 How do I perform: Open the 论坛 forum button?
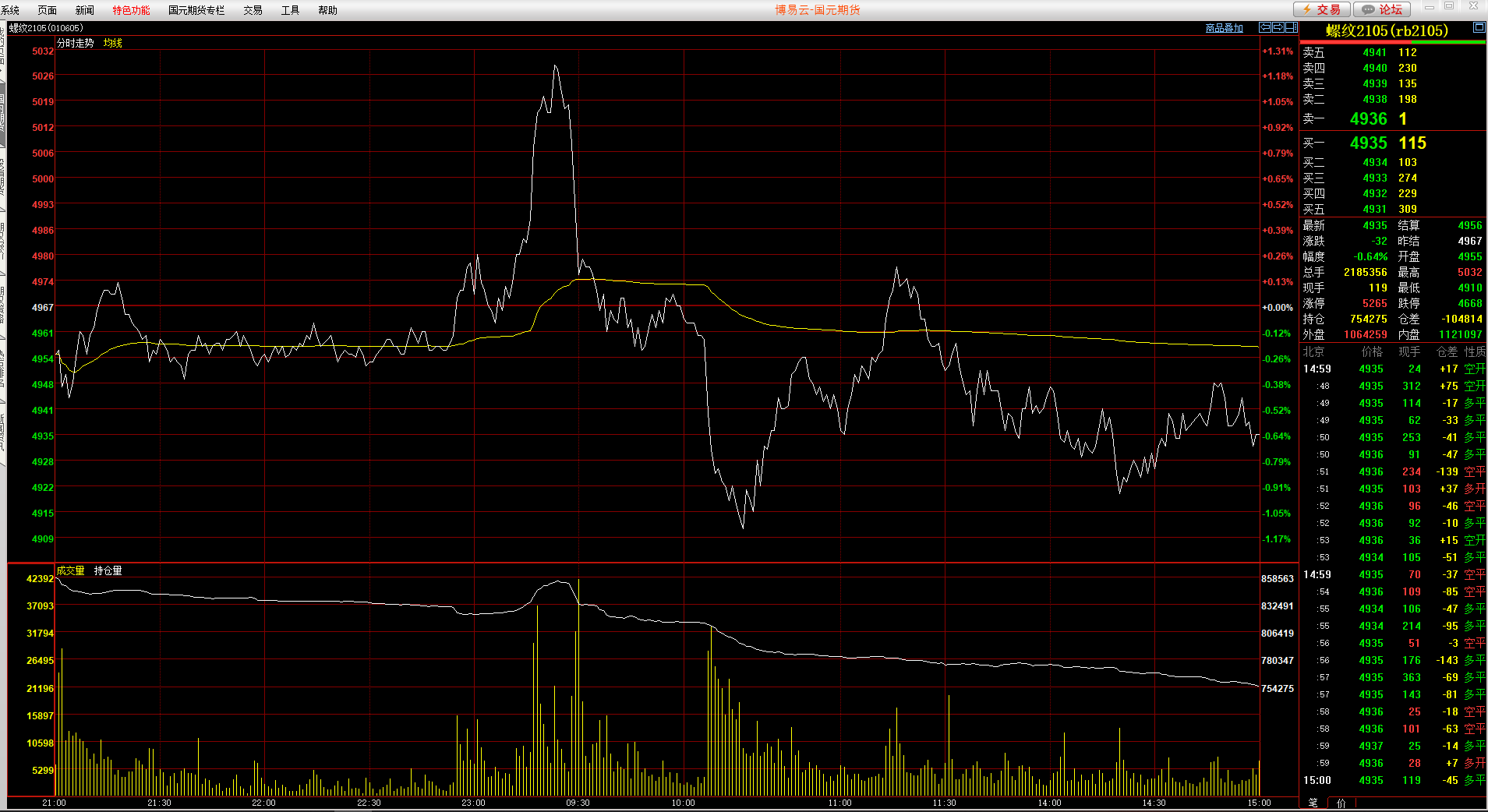point(1382,9)
